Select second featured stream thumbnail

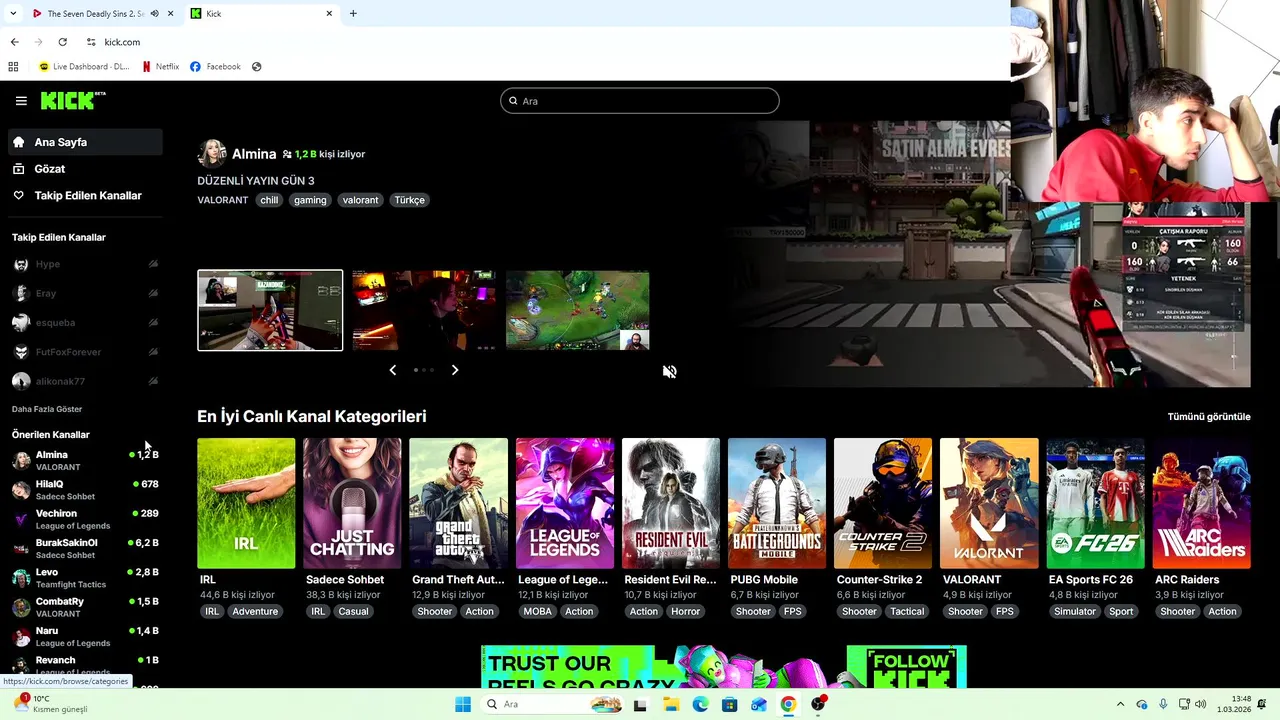coord(424,310)
